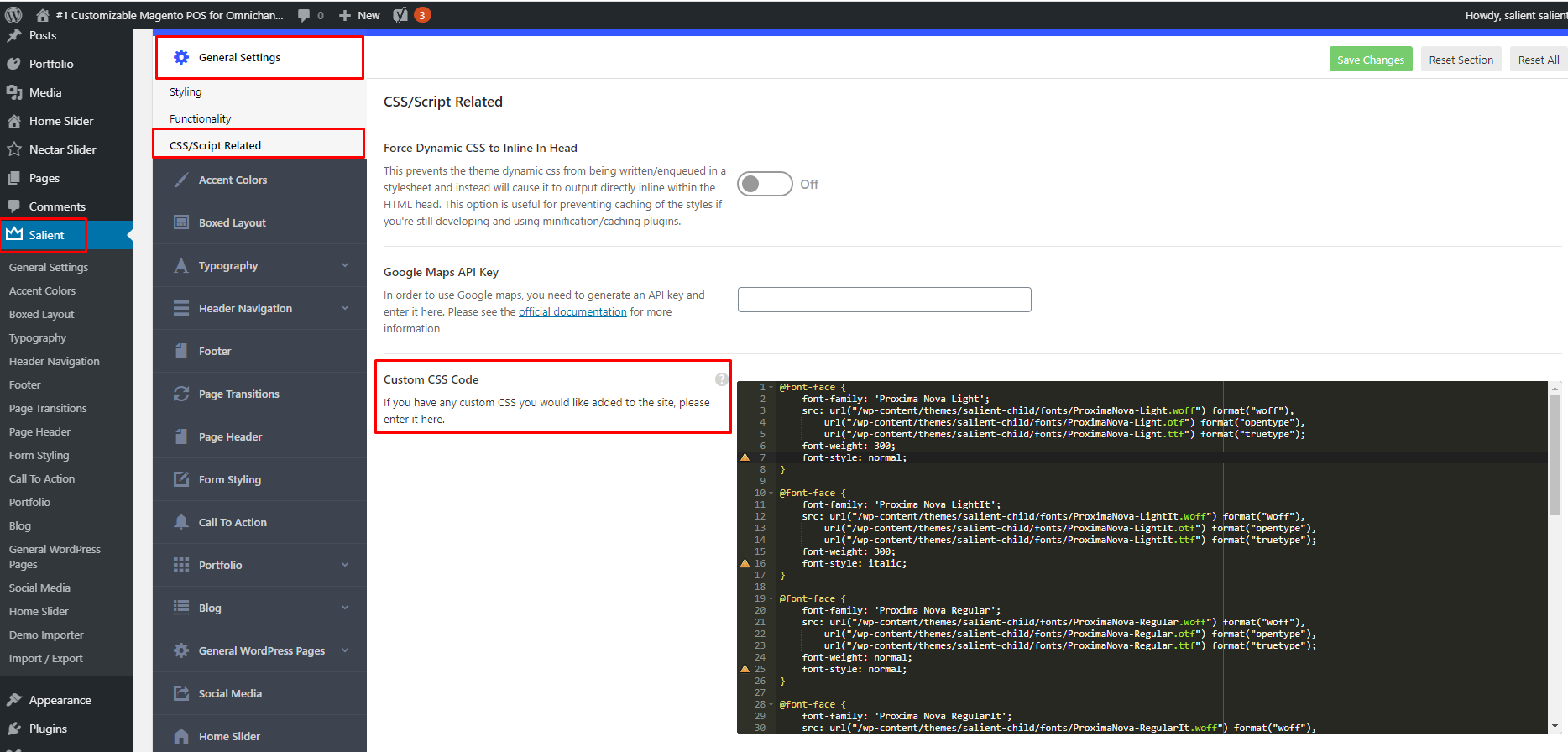This screenshot has width=1568, height=752.
Task: Click the Footer panel icon
Action: (181, 351)
